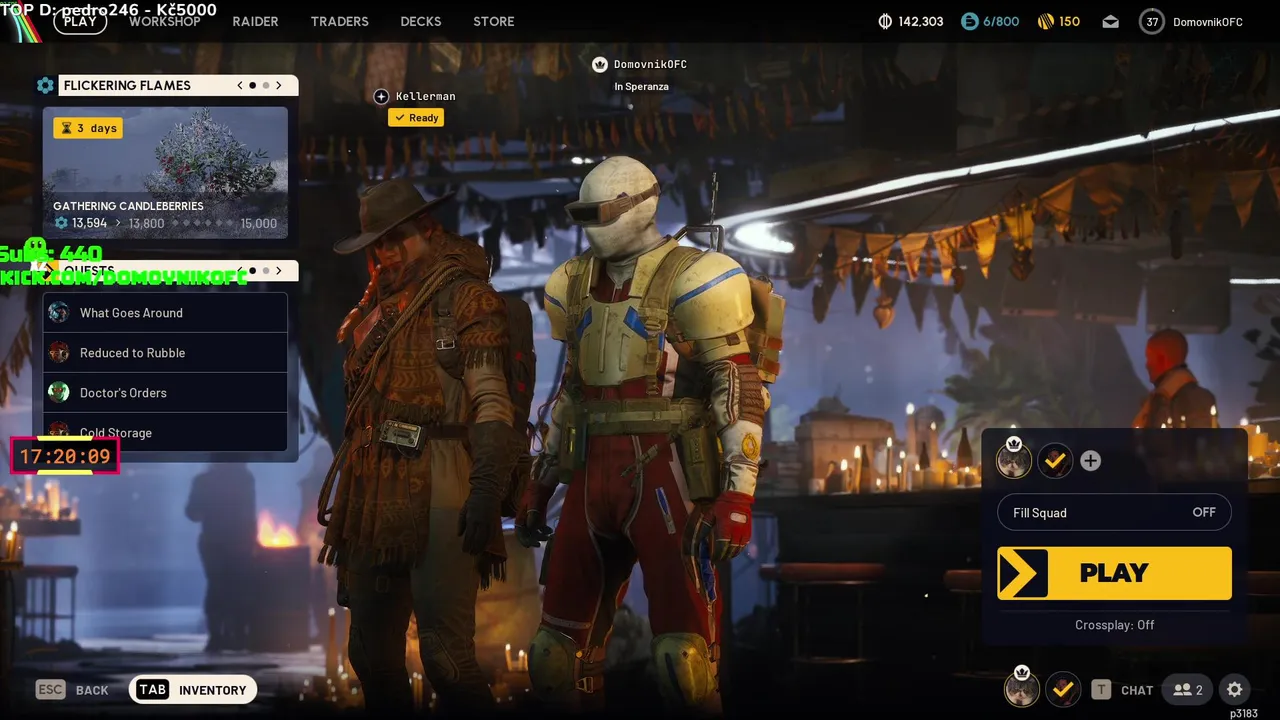The width and height of the screenshot is (1280, 720).
Task: Go to previous Flickering Flames page chevron
Action: coord(240,86)
